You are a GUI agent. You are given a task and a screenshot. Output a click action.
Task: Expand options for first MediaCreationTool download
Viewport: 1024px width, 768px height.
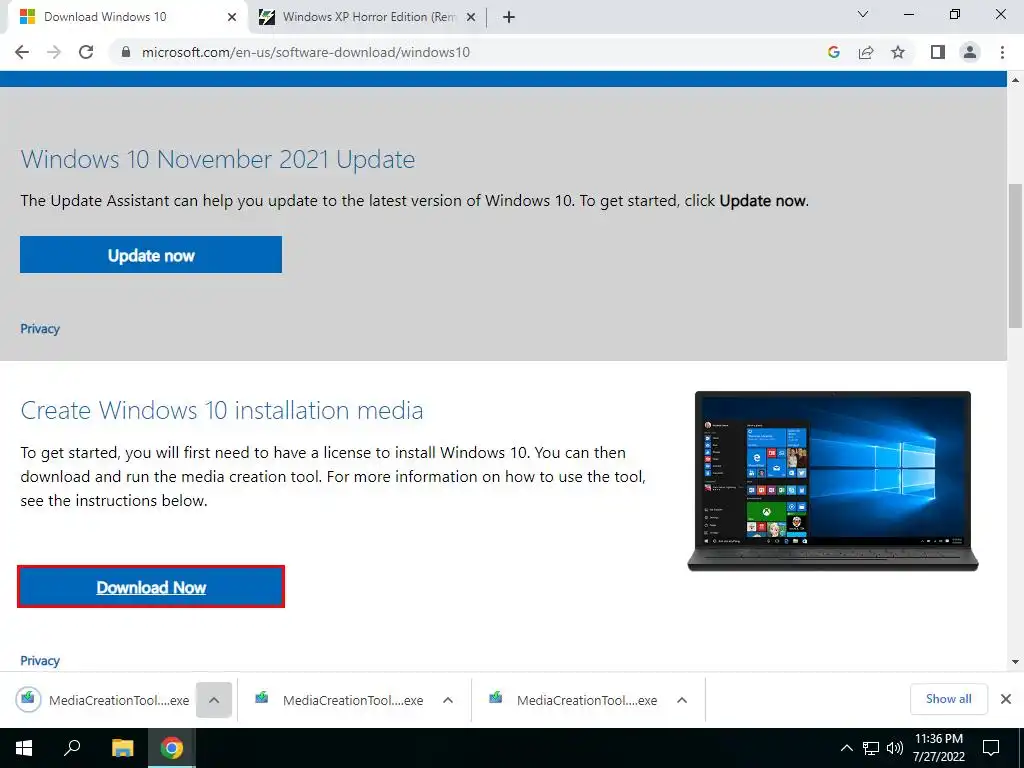[x=214, y=700]
